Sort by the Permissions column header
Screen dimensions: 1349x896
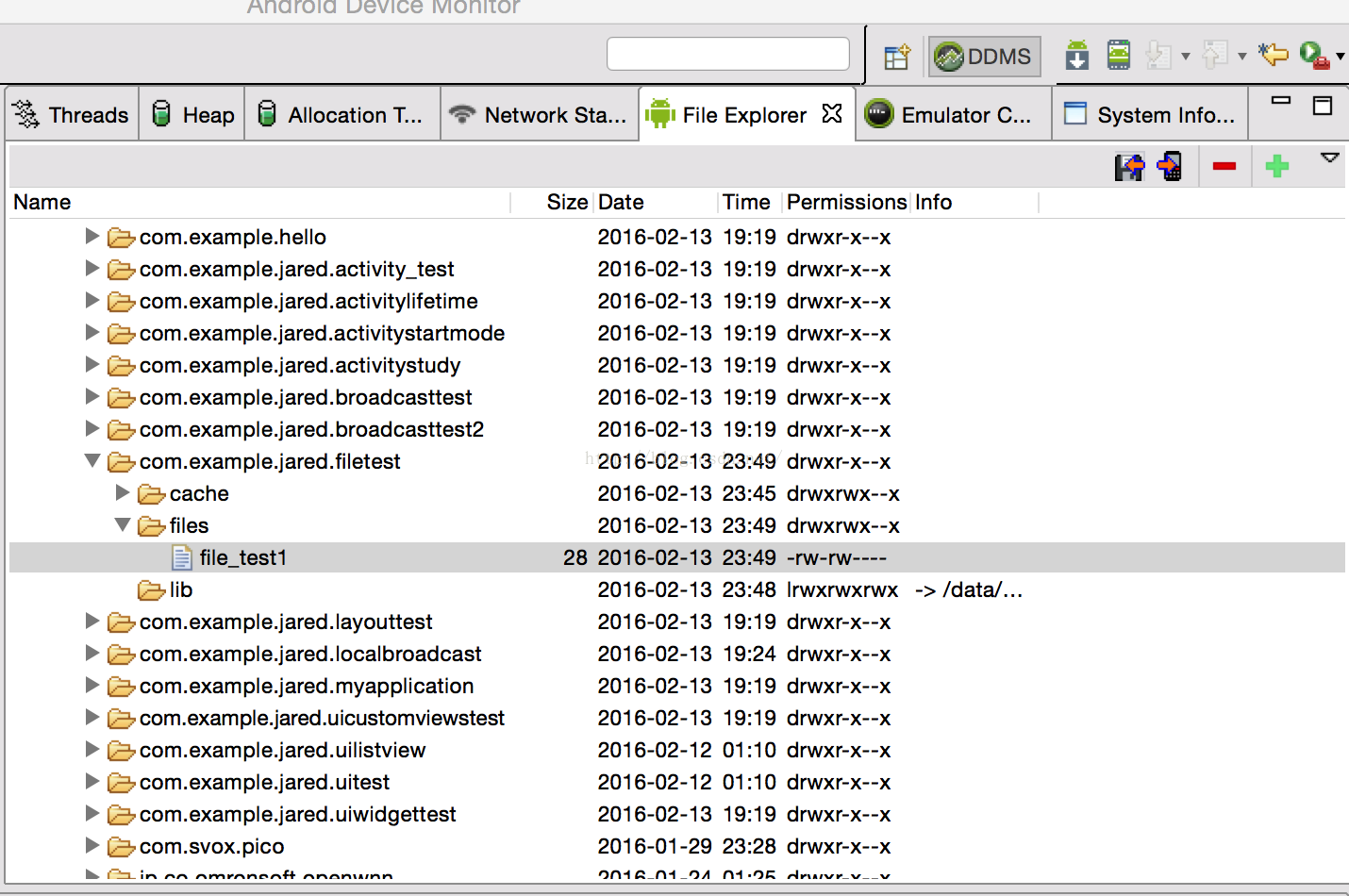pyautogui.click(x=847, y=202)
